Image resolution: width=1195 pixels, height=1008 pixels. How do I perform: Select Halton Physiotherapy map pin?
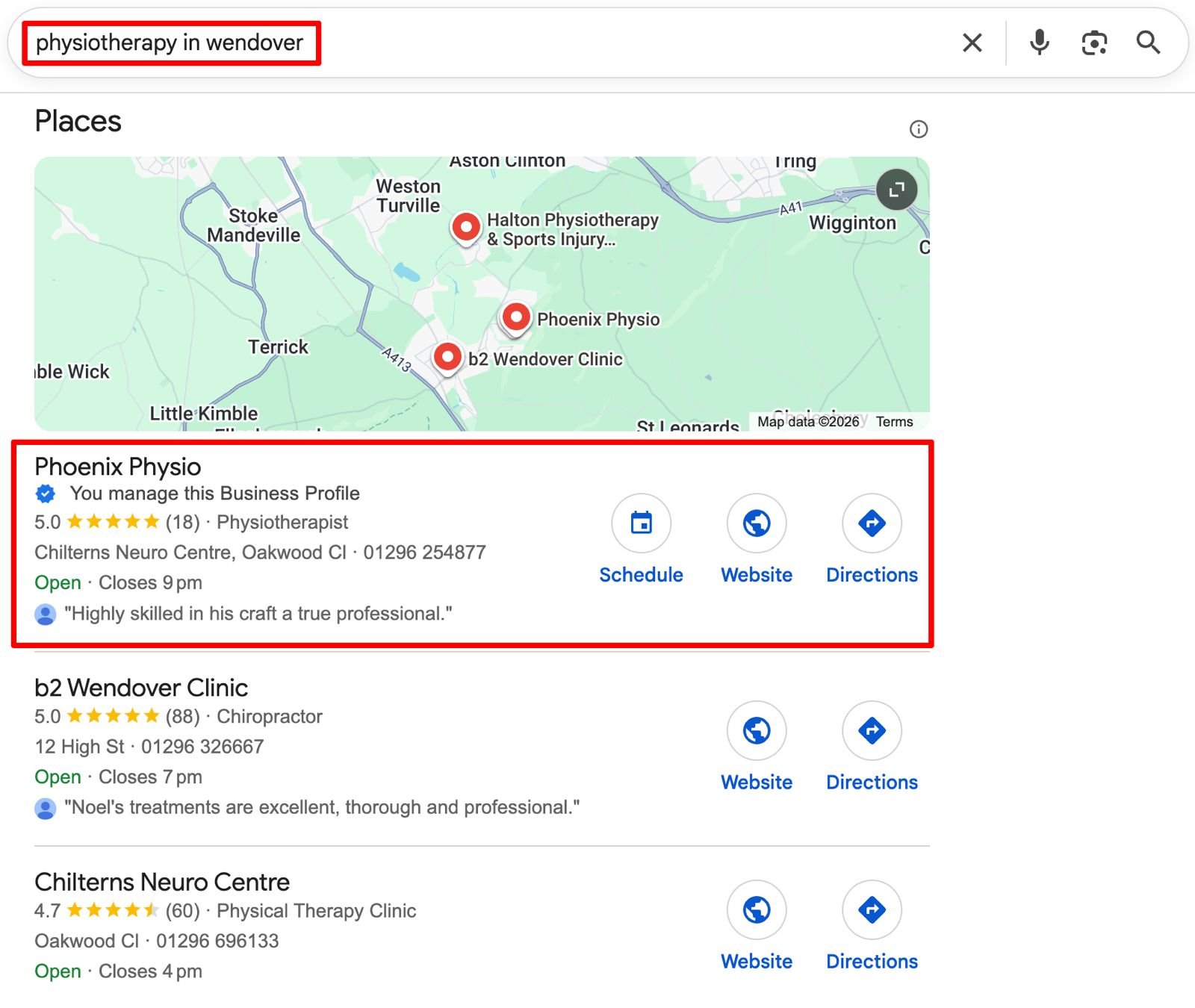[x=466, y=226]
